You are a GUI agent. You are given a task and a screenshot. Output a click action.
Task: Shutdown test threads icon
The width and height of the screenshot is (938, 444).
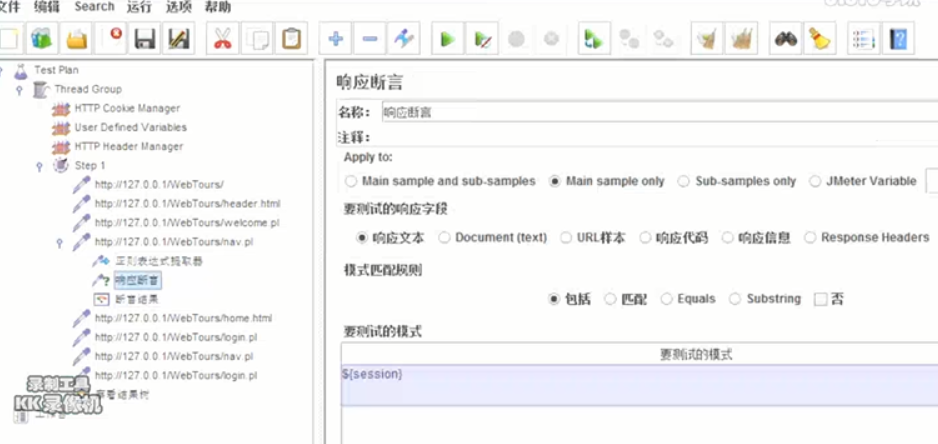point(551,39)
